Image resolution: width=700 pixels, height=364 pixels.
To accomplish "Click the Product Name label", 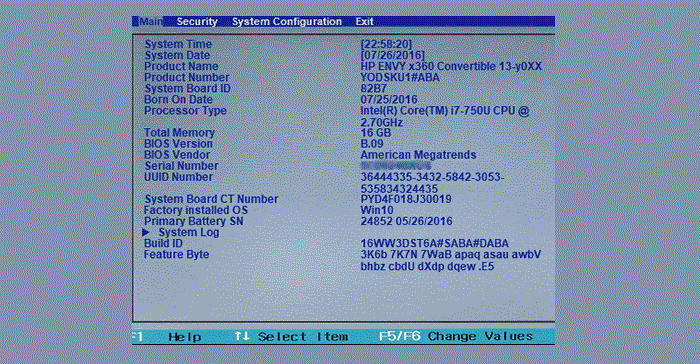I will pyautogui.click(x=181, y=66).
